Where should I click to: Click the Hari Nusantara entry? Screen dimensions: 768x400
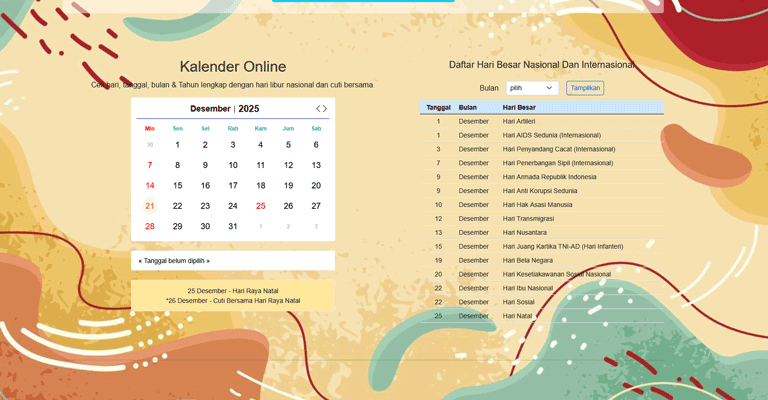(x=523, y=232)
